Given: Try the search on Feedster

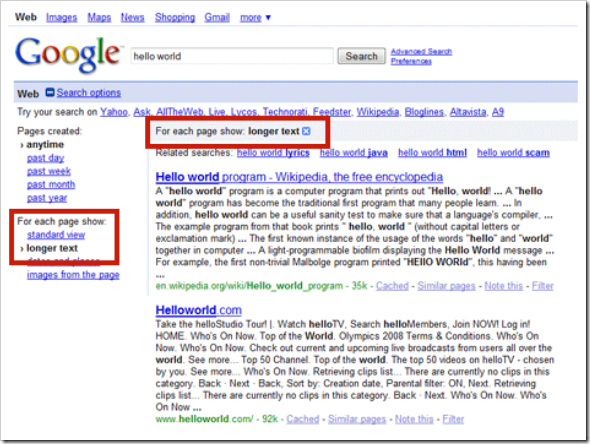Looking at the screenshot, I should pos(331,112).
